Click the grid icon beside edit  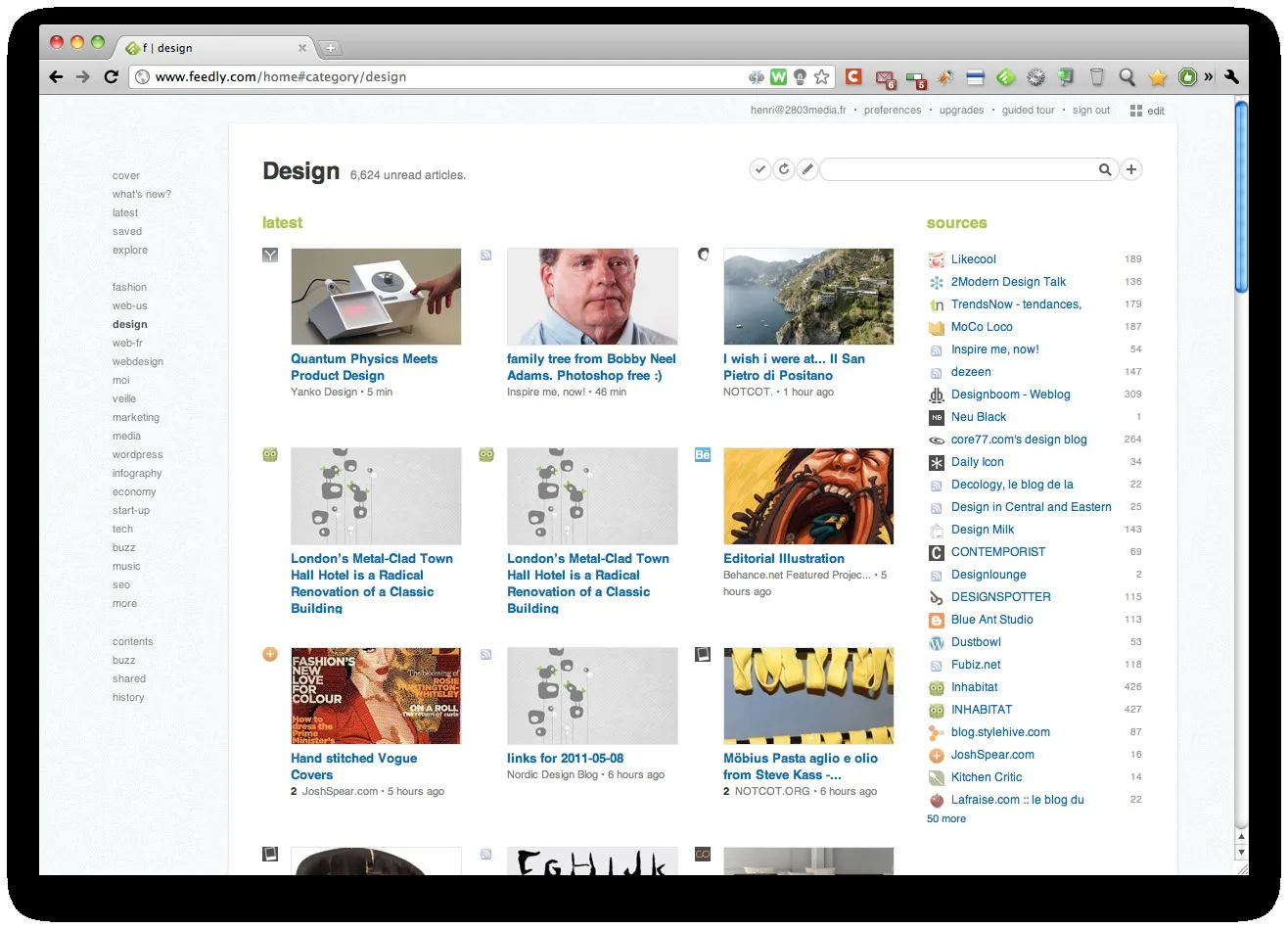[1136, 111]
